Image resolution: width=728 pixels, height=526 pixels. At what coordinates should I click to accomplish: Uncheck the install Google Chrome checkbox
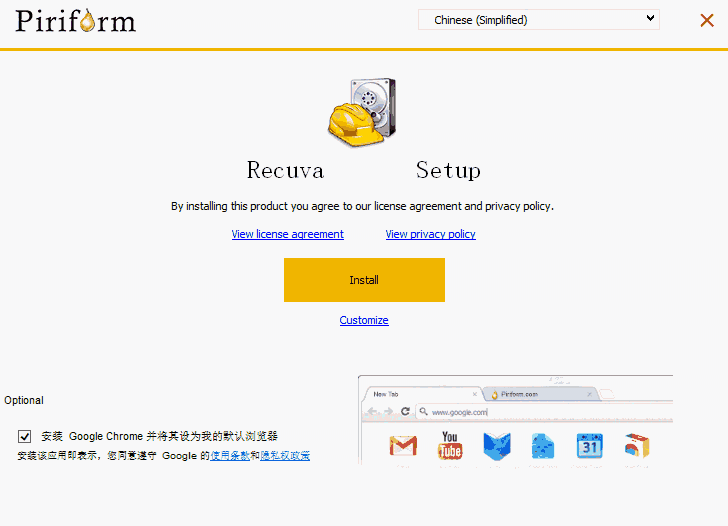pyautogui.click(x=25, y=436)
